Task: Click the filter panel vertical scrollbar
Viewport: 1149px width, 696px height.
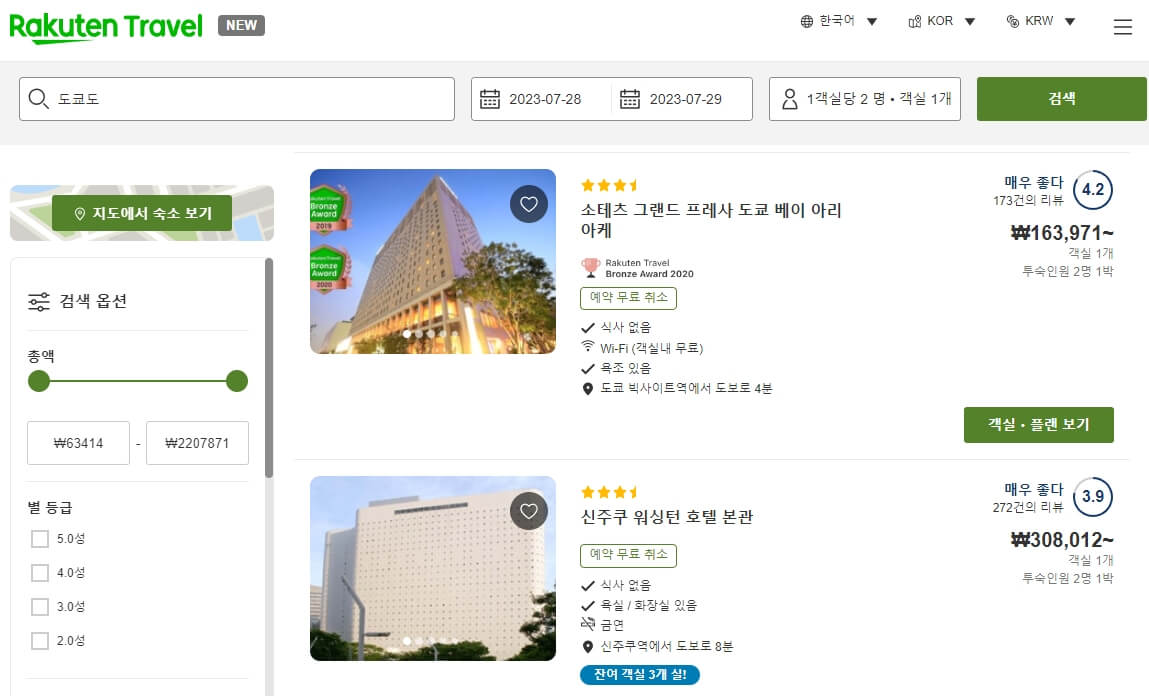Action: [269, 368]
